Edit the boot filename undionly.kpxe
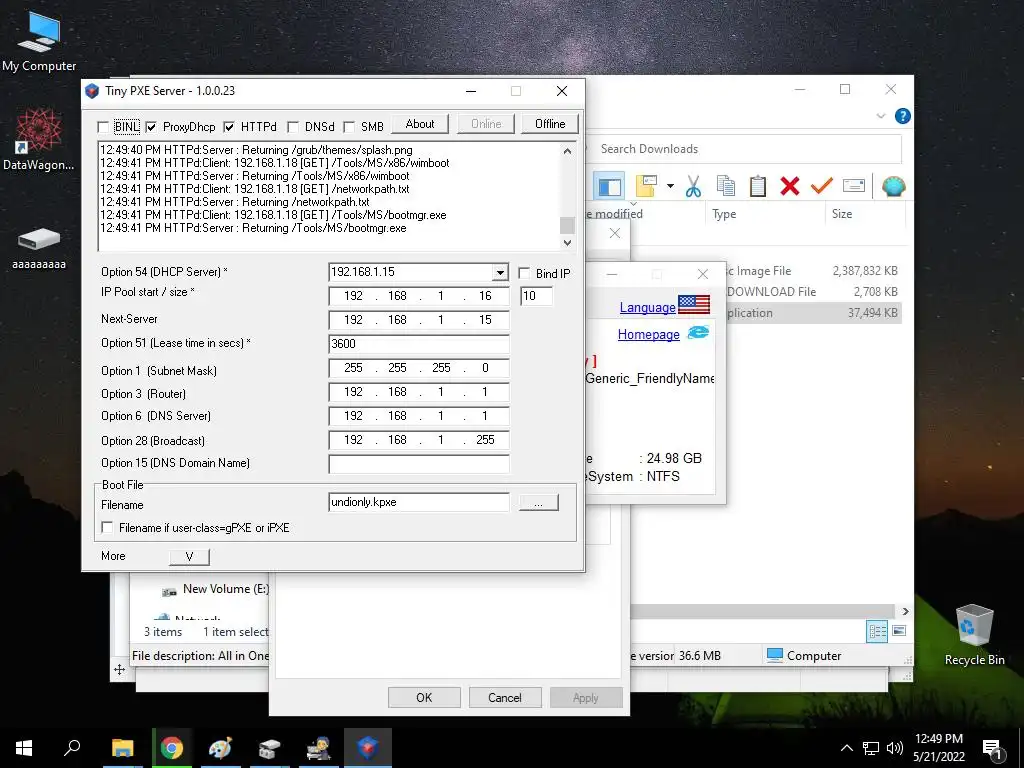The width and height of the screenshot is (1024, 768). [x=419, y=502]
